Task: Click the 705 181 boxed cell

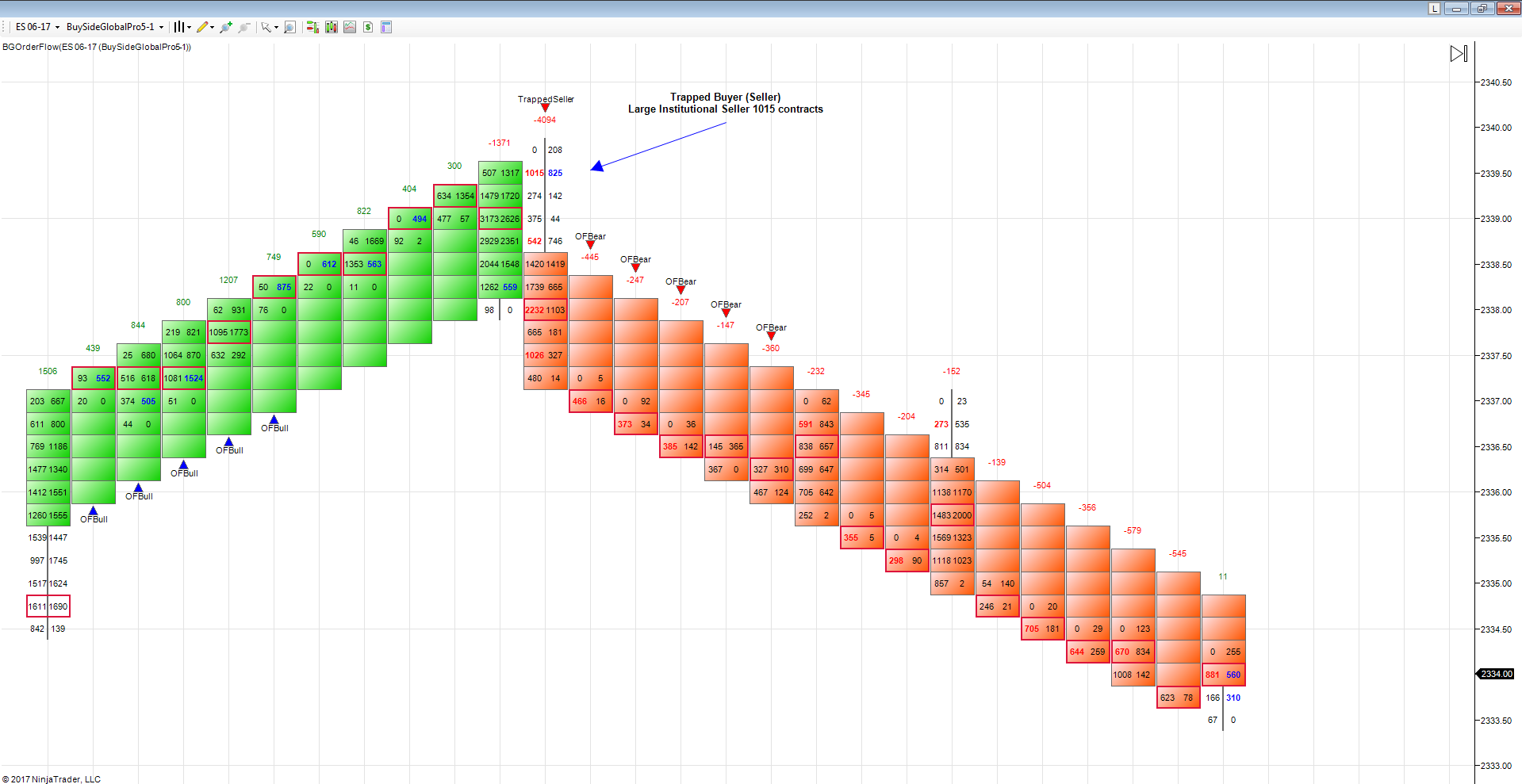Action: click(1042, 629)
